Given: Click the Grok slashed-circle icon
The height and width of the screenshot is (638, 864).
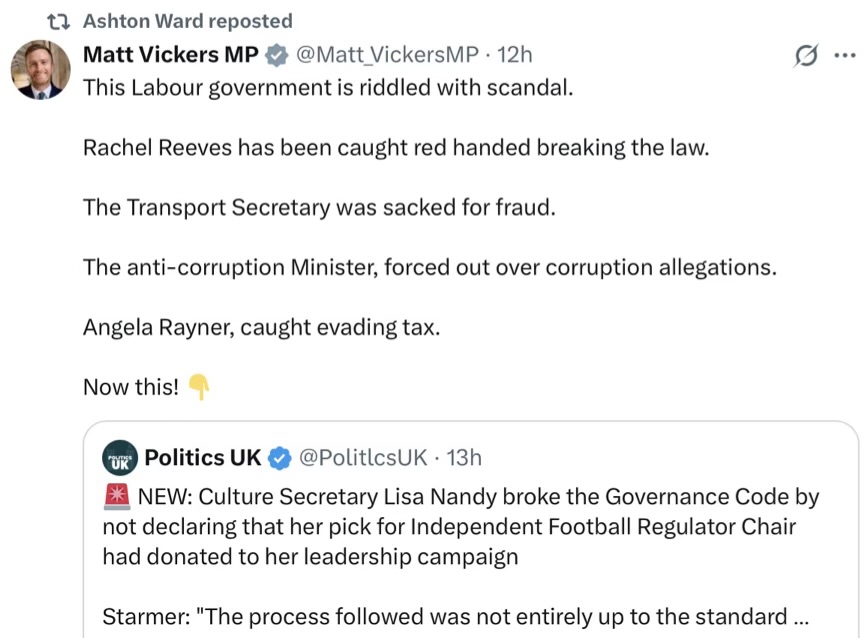Looking at the screenshot, I should click(806, 56).
